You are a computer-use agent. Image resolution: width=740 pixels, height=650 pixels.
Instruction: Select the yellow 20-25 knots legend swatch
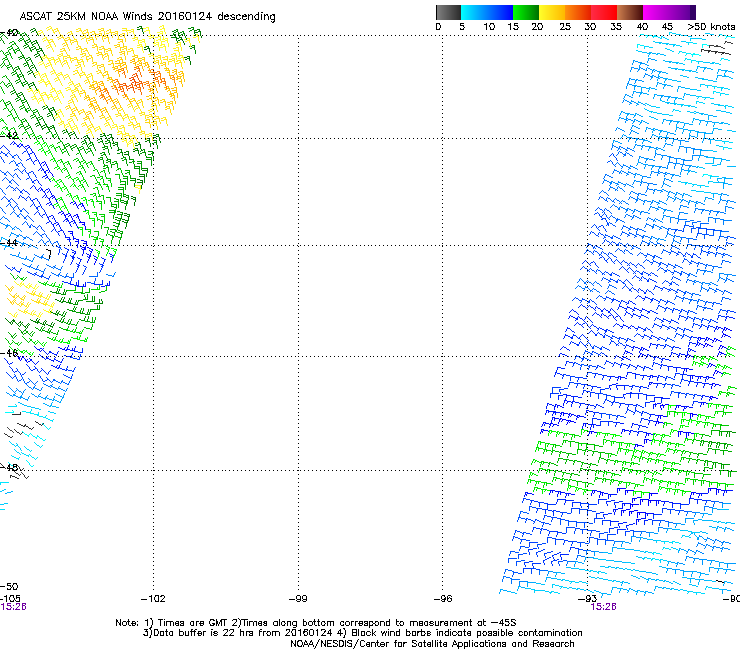(552, 12)
